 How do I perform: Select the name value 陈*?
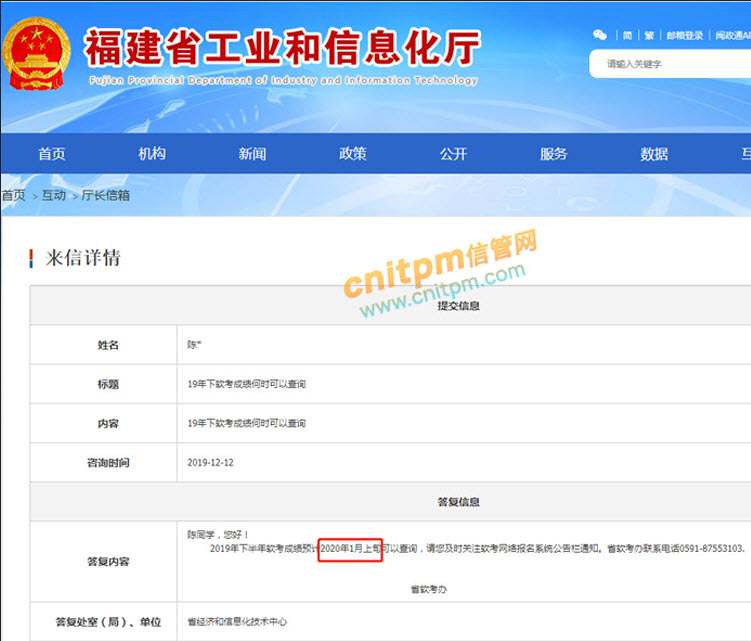194,344
